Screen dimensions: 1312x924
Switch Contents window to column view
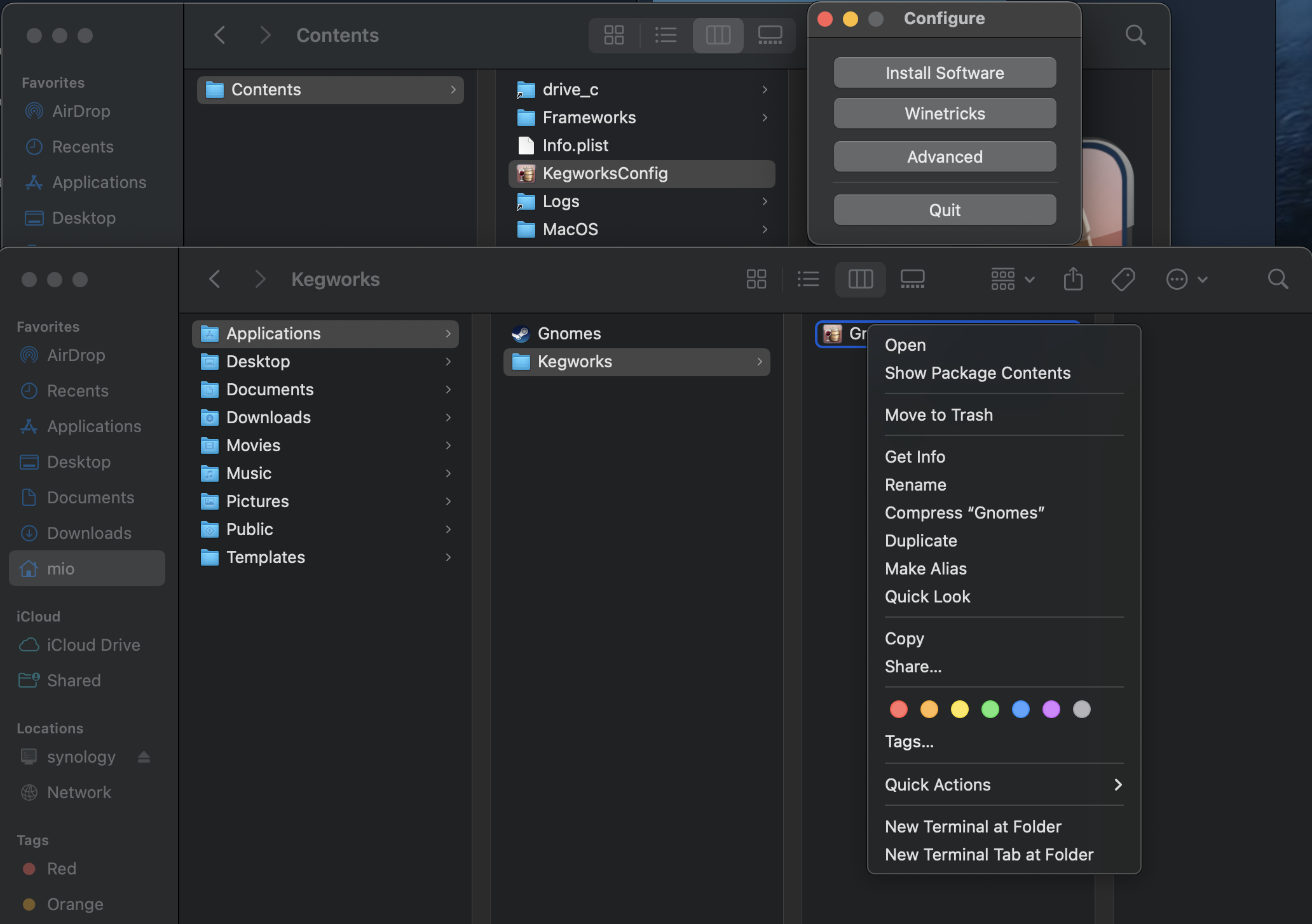point(718,35)
